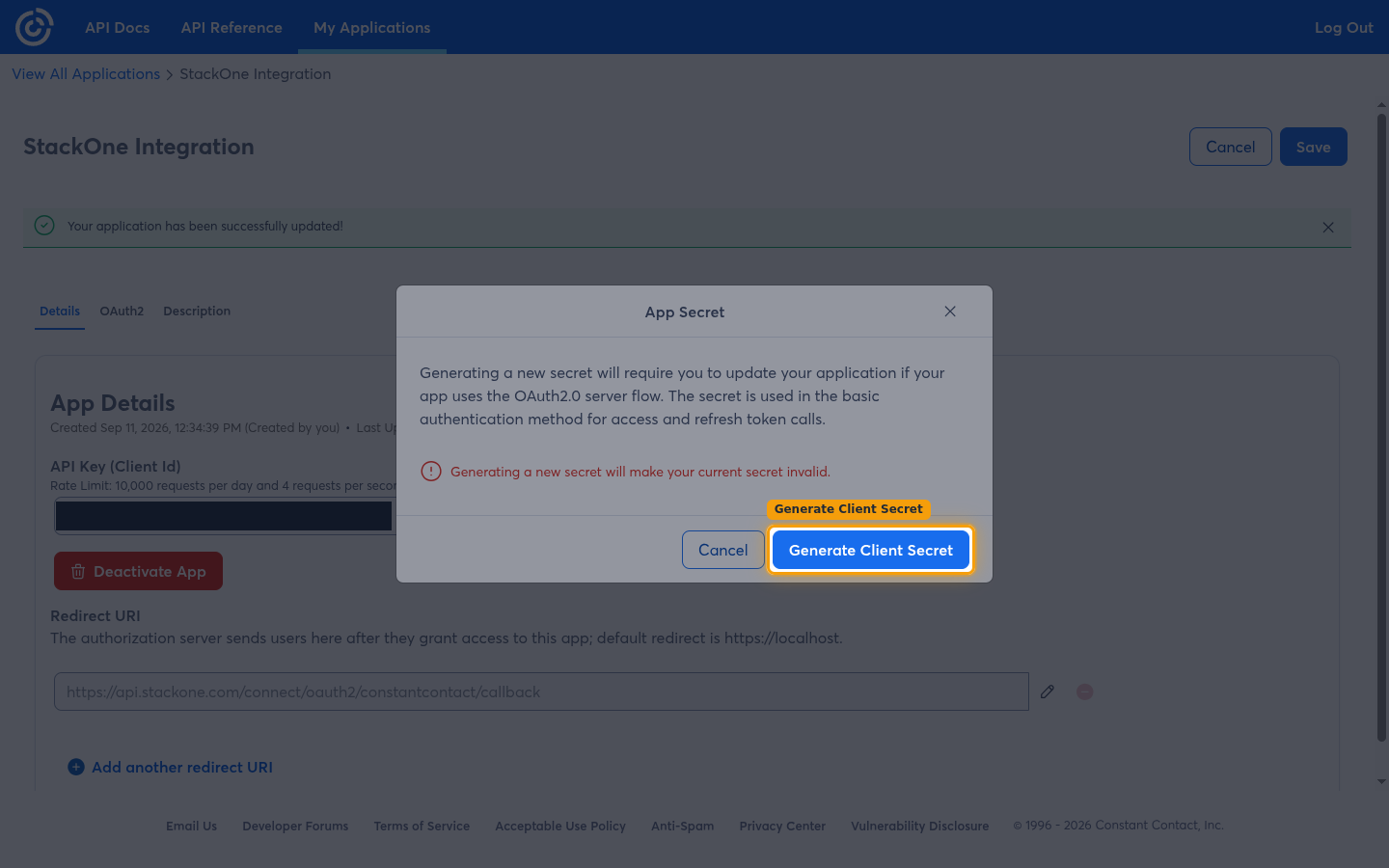
Task: Open the API Reference menu item
Action: (x=231, y=27)
